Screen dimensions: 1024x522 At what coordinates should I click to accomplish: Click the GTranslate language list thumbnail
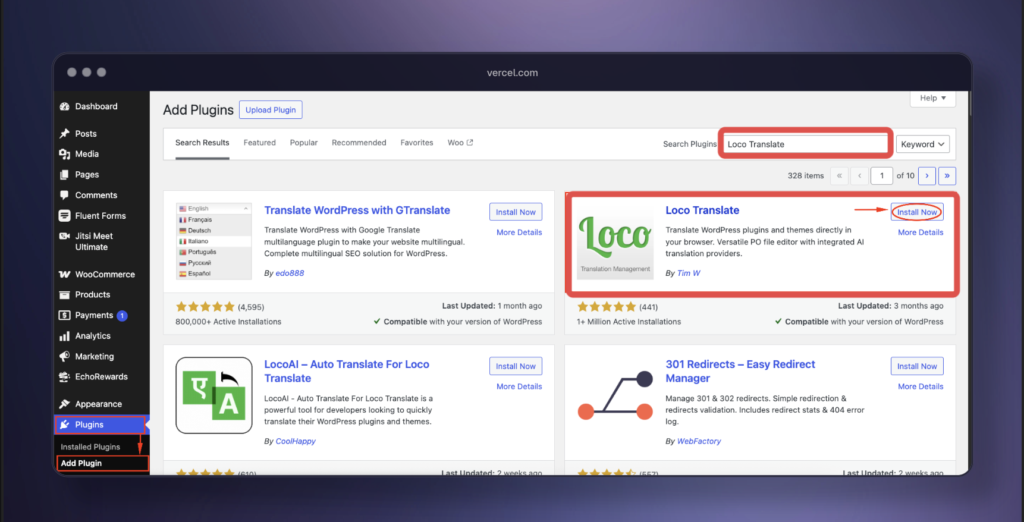point(214,241)
